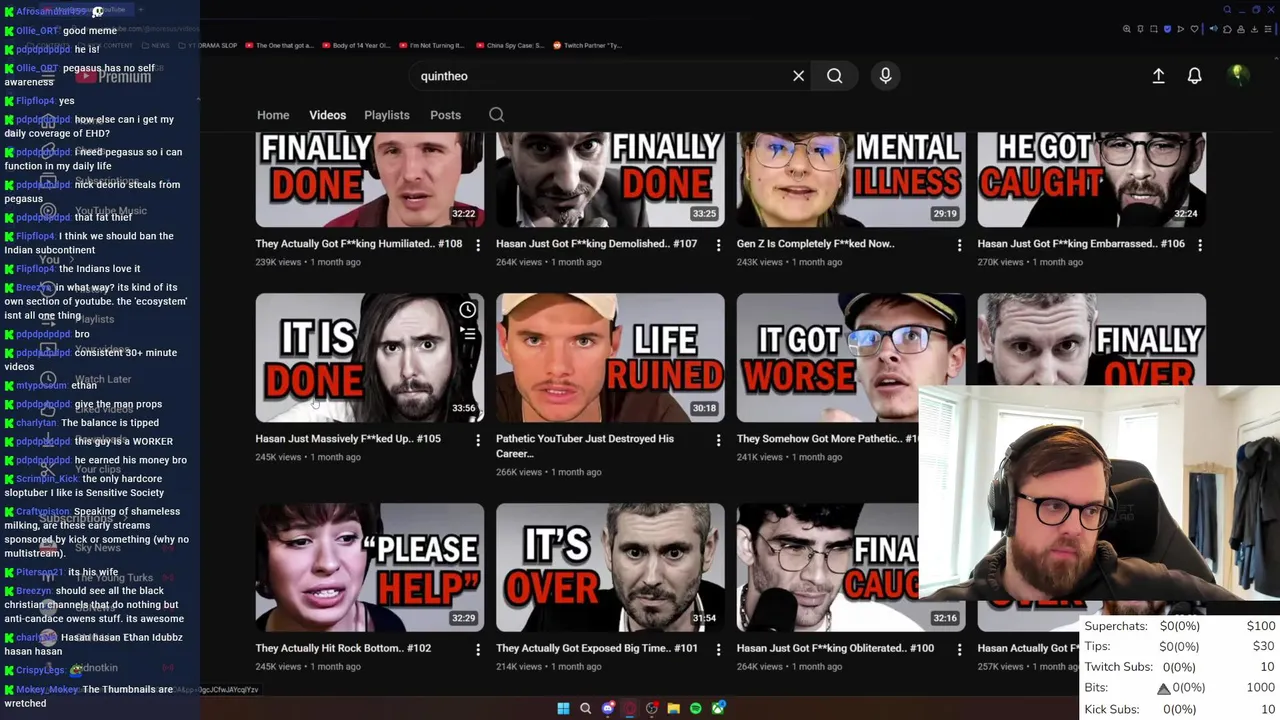Click Add to queue icon on the #105 thumbnail
1280x720 pixels.
tap(467, 334)
